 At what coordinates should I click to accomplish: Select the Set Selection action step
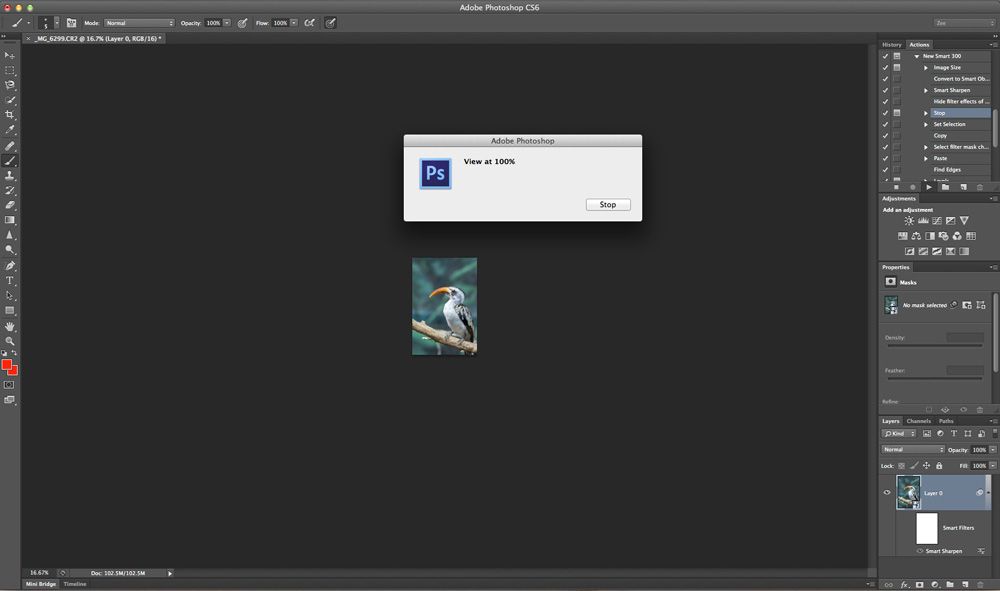949,124
